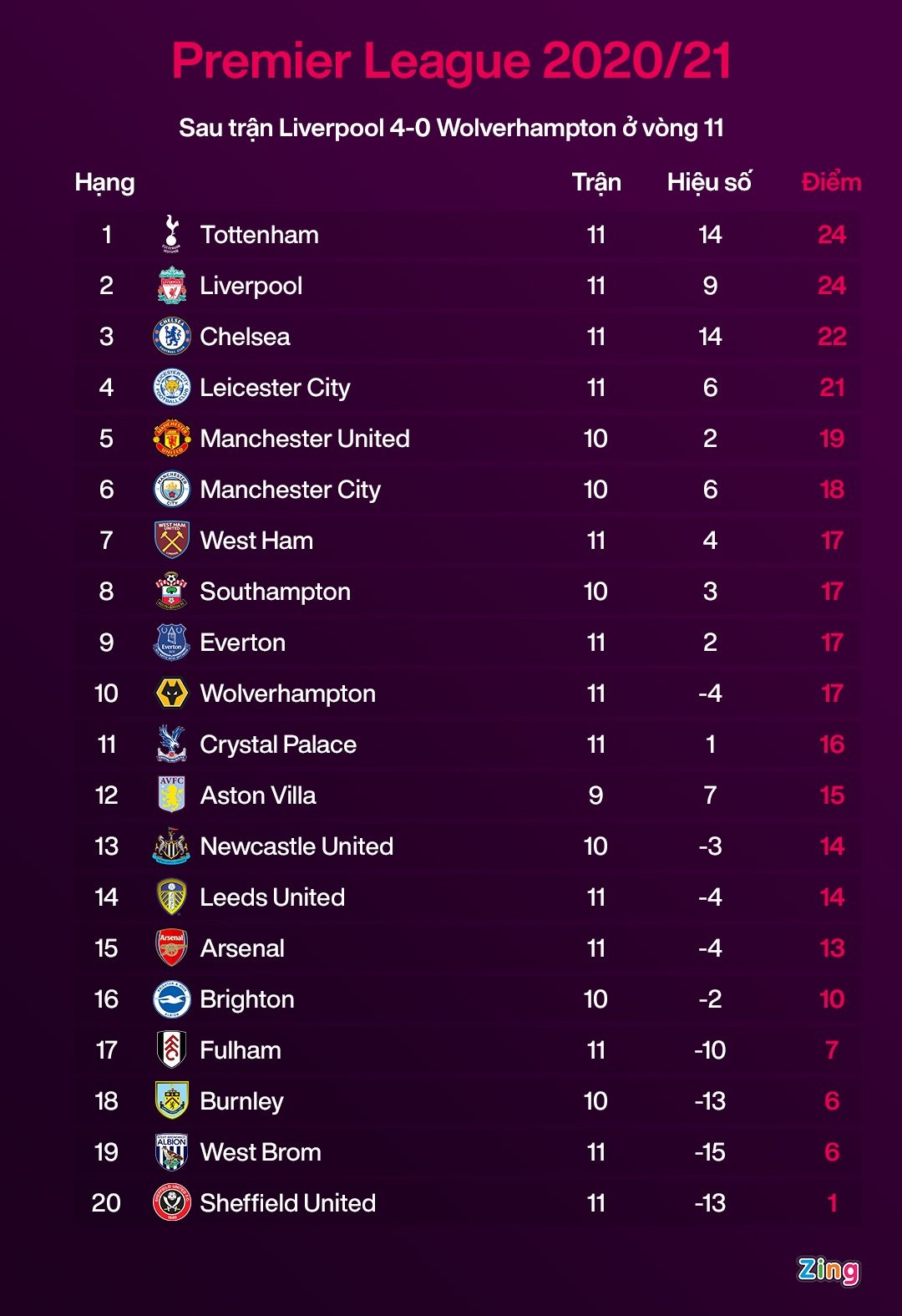The height and width of the screenshot is (1316, 902).
Task: Click the Trận column header
Action: pos(596,182)
